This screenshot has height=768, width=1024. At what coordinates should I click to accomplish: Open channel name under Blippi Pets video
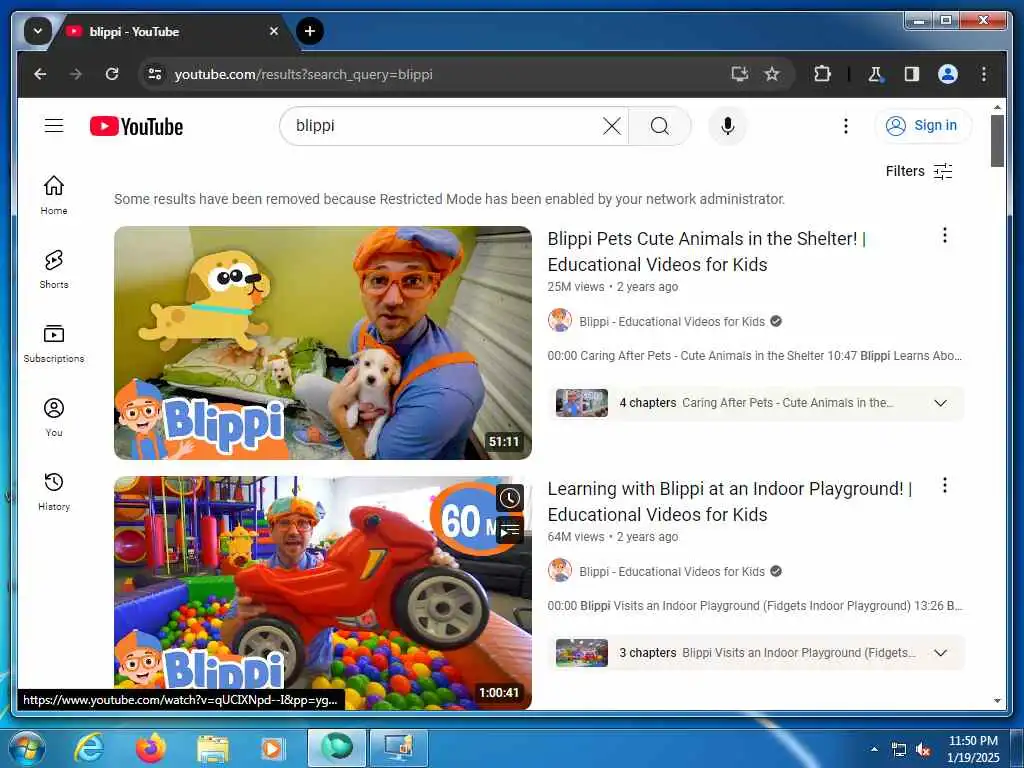pyautogui.click(x=671, y=322)
